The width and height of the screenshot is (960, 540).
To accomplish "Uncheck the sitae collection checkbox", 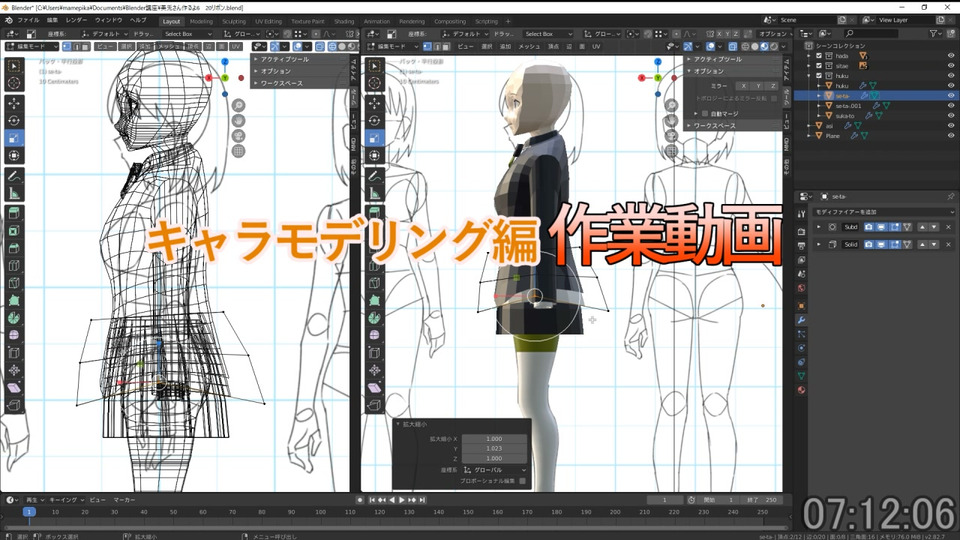I will 819,66.
